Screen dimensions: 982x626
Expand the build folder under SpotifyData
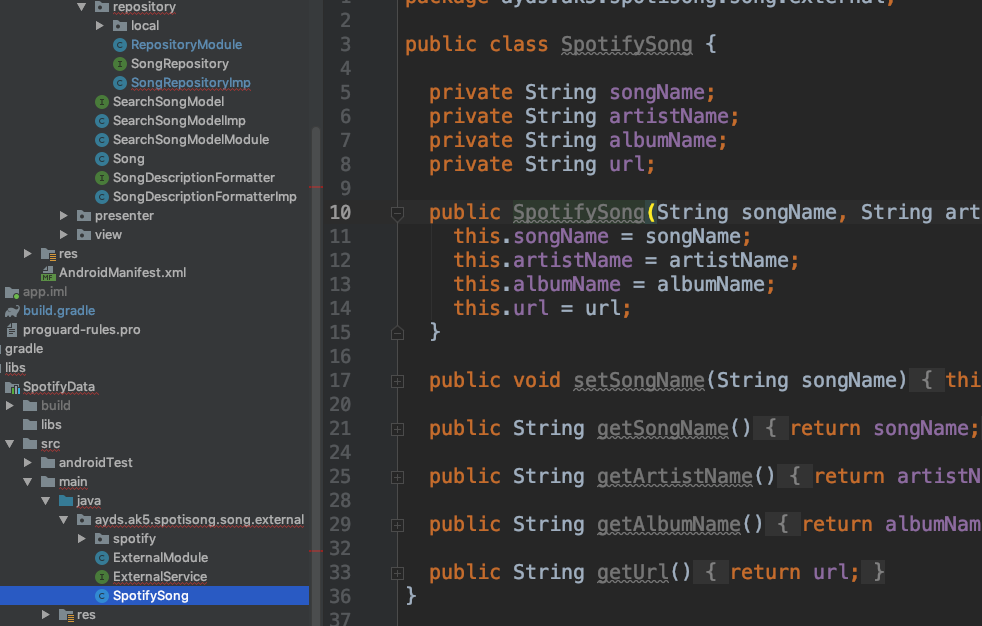pos(9,406)
